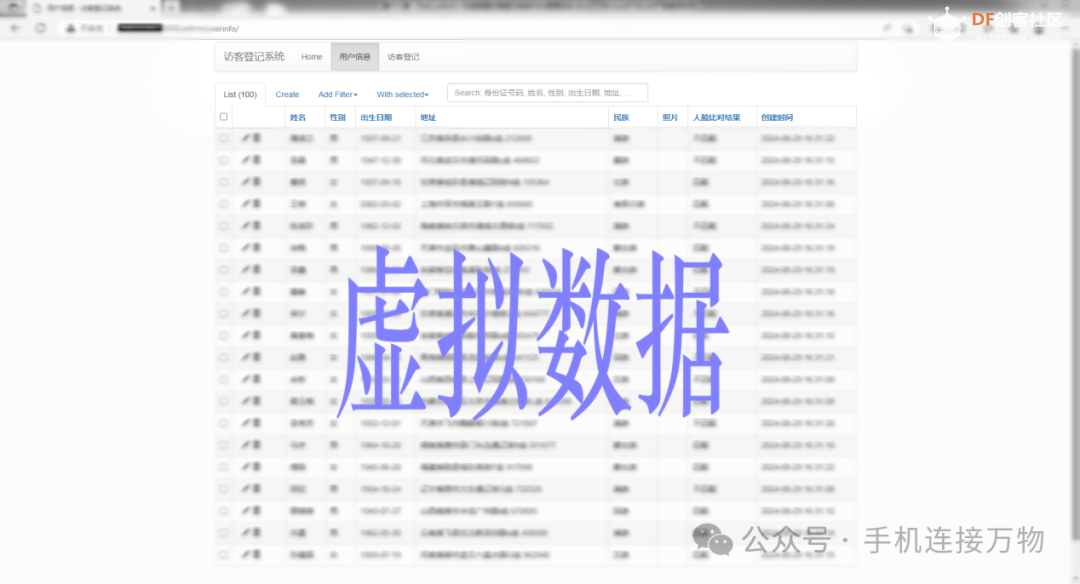
Task: Sort by the 姓名 column header
Action: pos(298,118)
